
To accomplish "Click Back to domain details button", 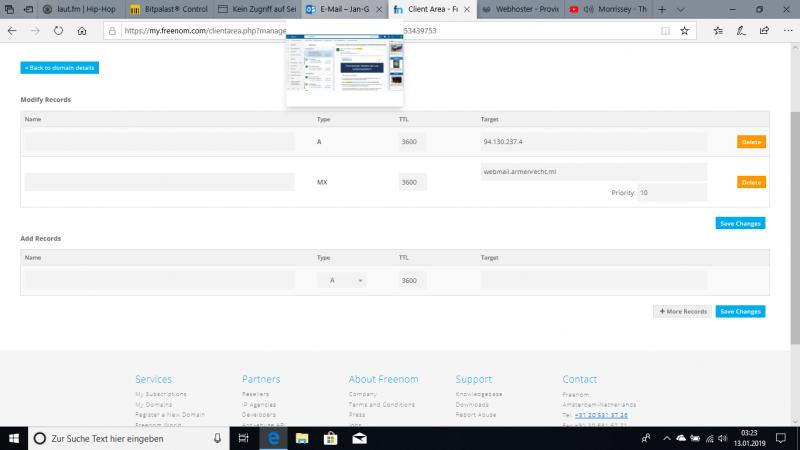I will coord(60,68).
